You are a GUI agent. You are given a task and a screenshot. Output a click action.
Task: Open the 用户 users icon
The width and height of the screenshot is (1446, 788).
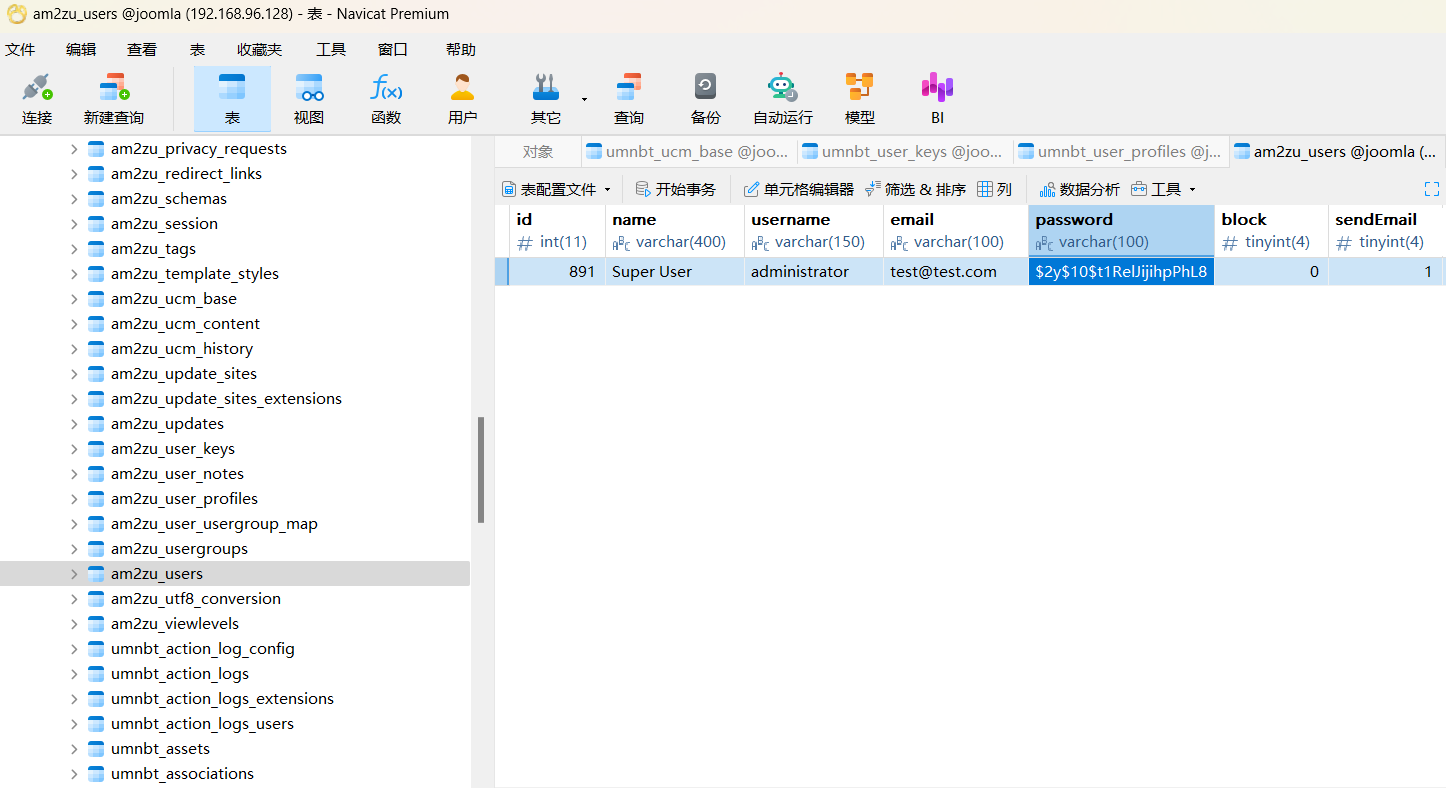pyautogui.click(x=462, y=99)
